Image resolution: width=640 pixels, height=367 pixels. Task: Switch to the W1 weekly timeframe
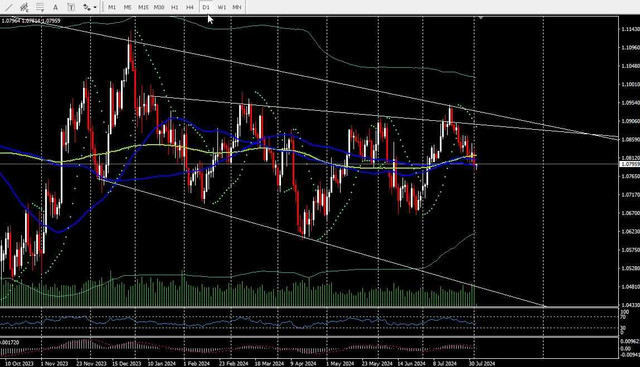221,7
